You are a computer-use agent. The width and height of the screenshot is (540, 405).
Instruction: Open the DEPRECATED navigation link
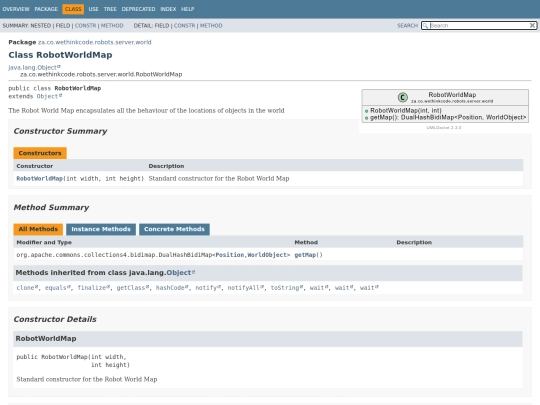[138, 9]
